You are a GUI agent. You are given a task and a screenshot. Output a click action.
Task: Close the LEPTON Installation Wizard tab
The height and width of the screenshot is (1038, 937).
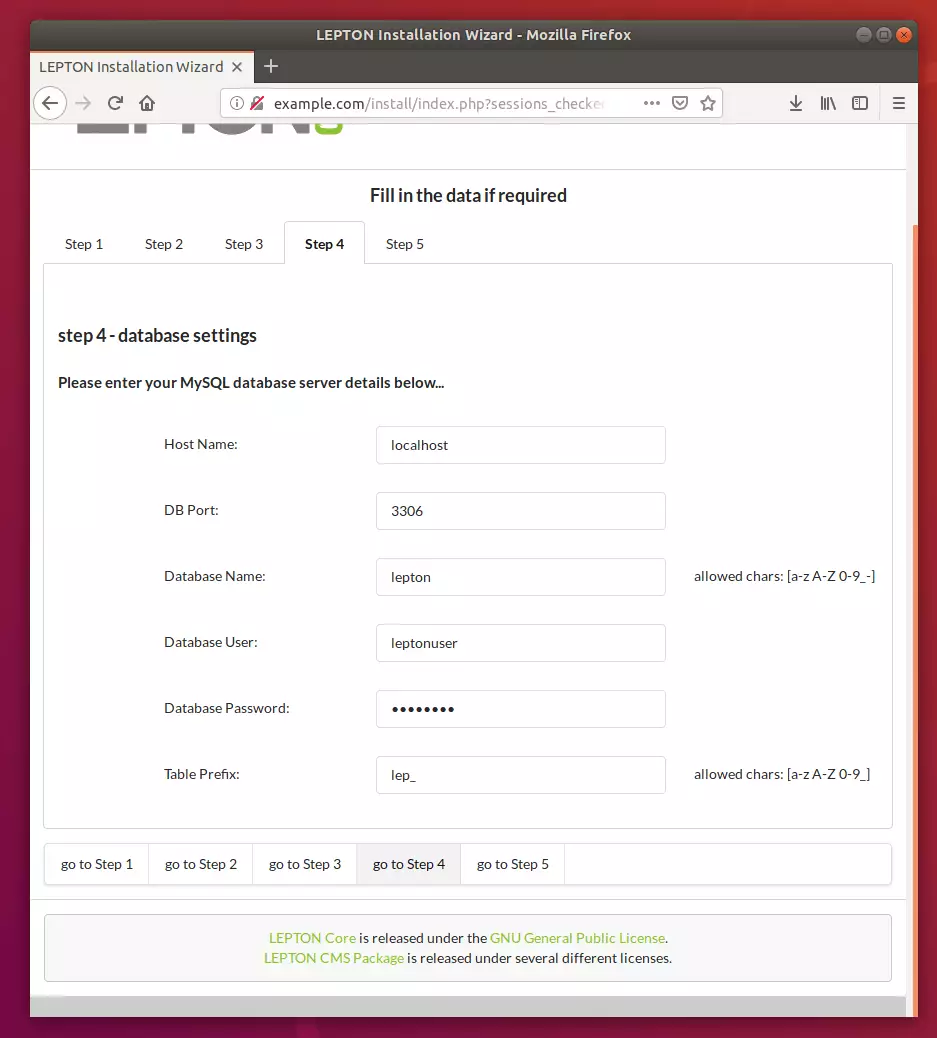pos(237,67)
